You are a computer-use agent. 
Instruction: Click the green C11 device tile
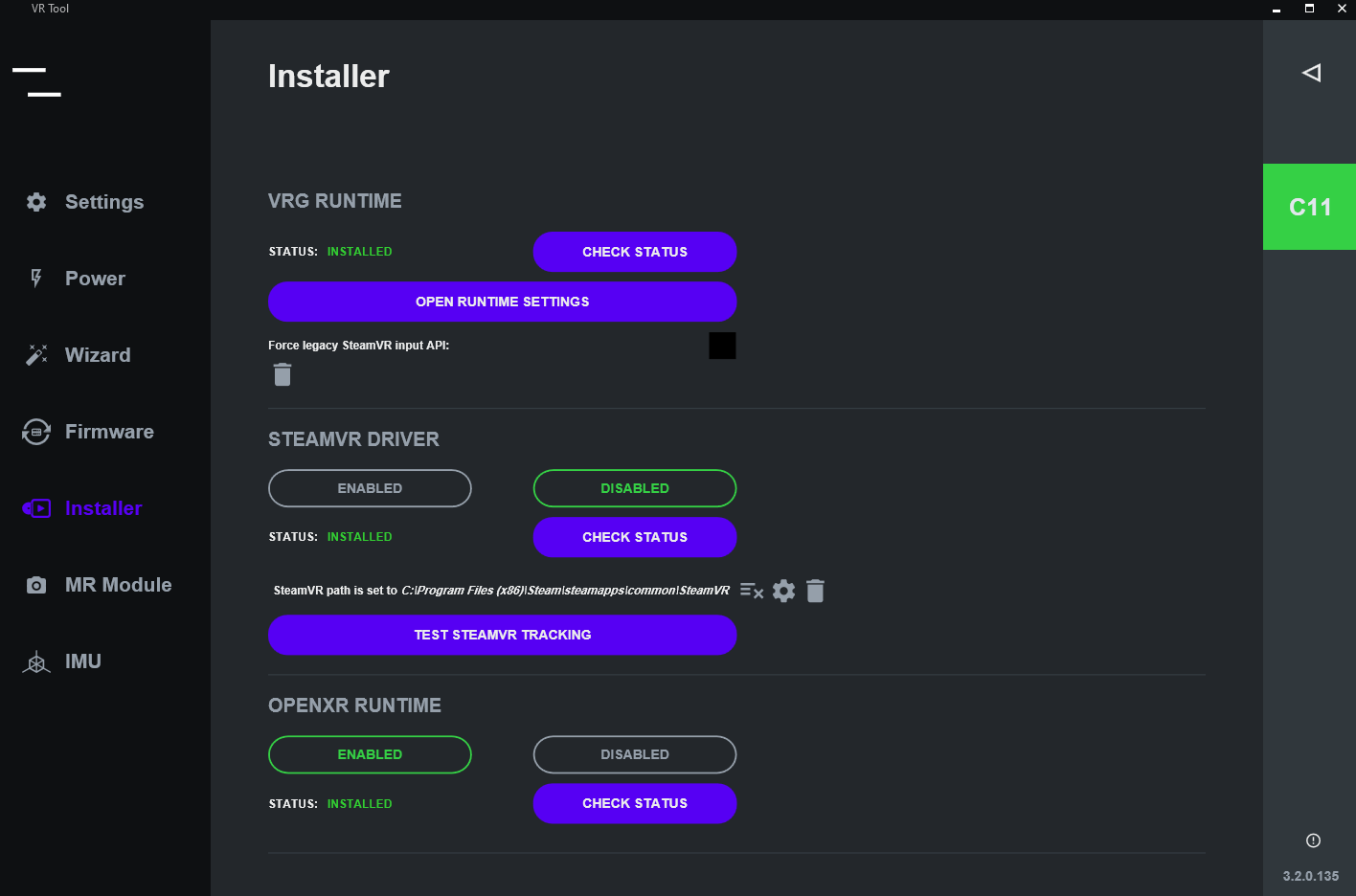point(1309,207)
